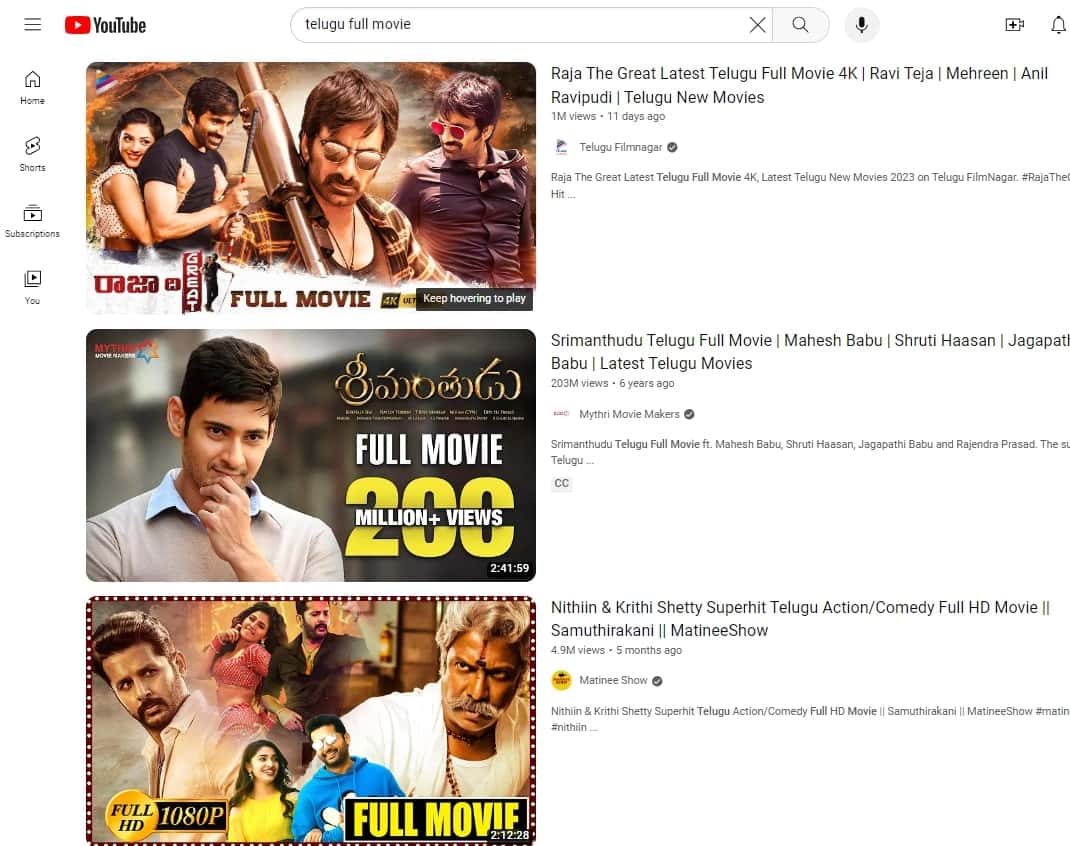Open Subscriptions in sidebar
This screenshot has width=1070, height=846.
(x=33, y=221)
